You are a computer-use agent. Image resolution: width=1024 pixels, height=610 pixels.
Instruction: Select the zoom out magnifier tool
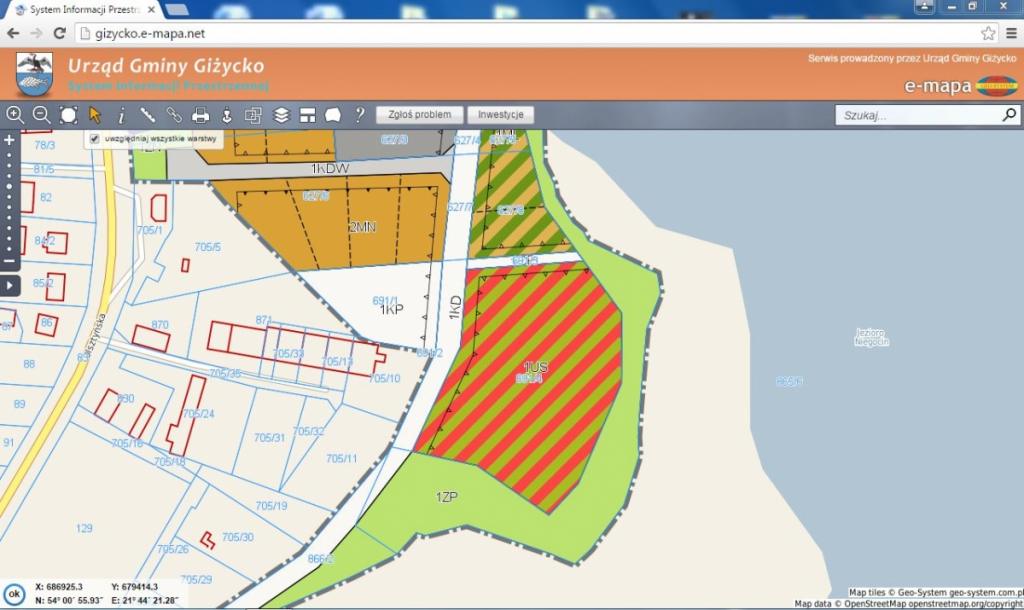click(41, 115)
